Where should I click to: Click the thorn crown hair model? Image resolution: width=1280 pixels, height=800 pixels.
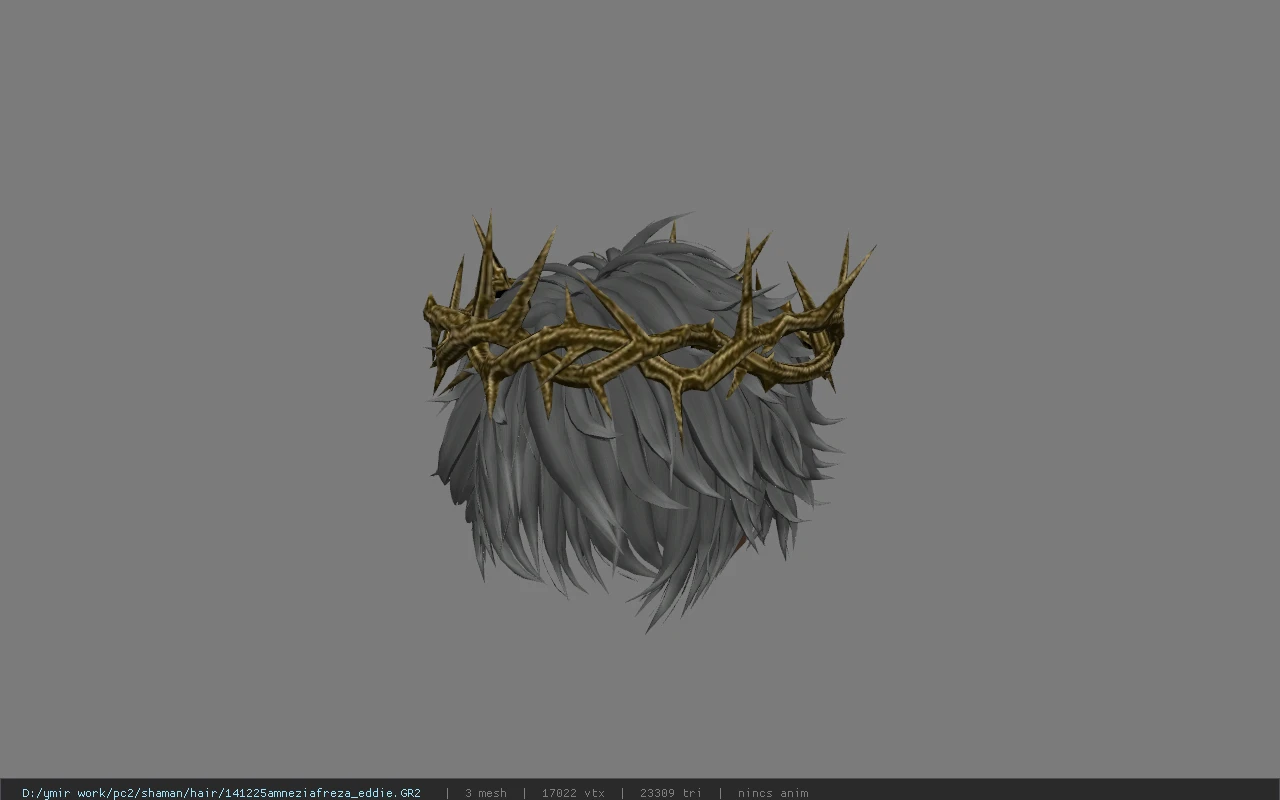coord(648,420)
